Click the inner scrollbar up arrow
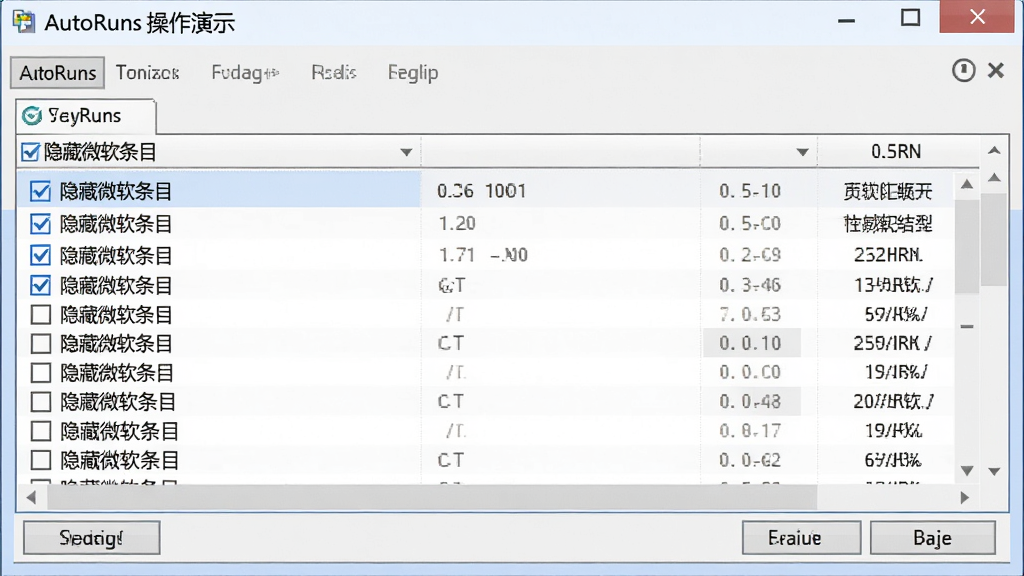Image resolution: width=1024 pixels, height=576 pixels. [967, 185]
